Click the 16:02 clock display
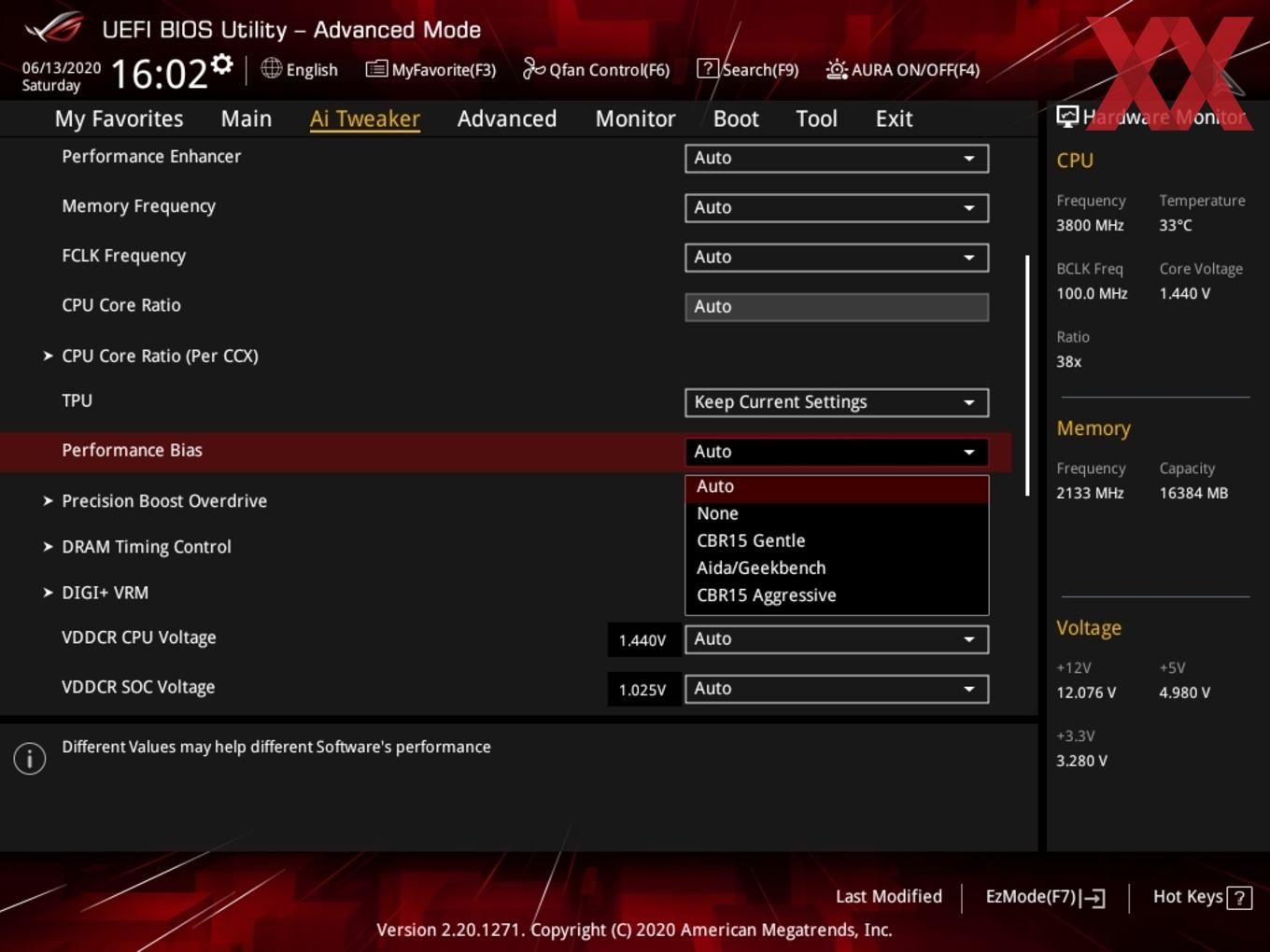 [x=159, y=74]
